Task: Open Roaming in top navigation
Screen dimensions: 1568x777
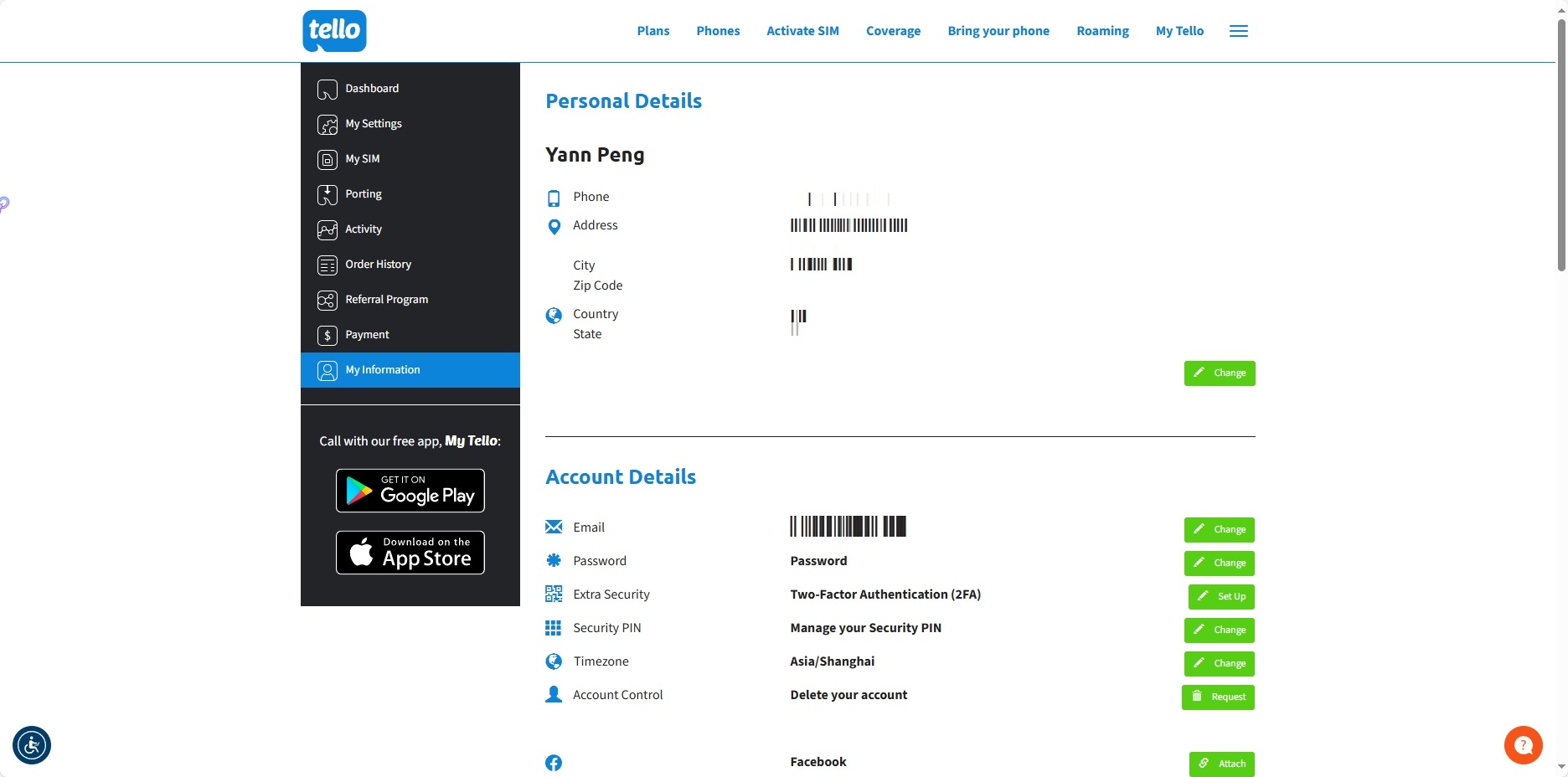Action: coord(1102,31)
